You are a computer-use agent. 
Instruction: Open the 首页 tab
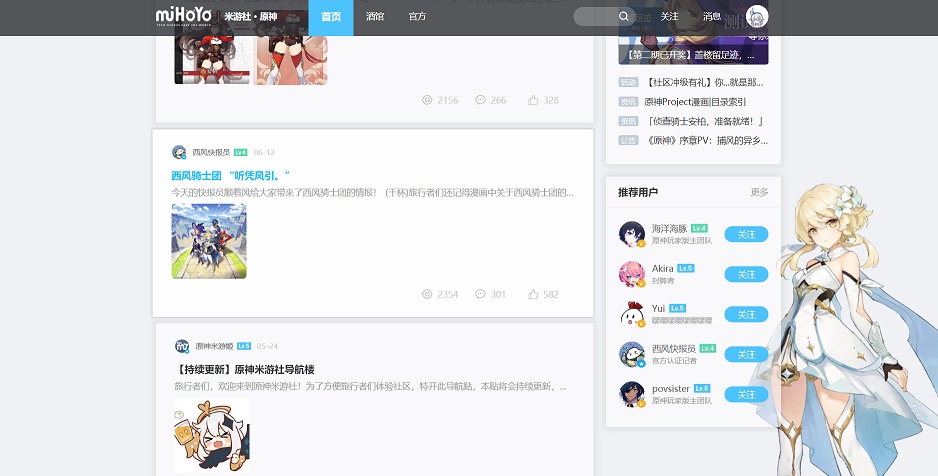tap(331, 17)
